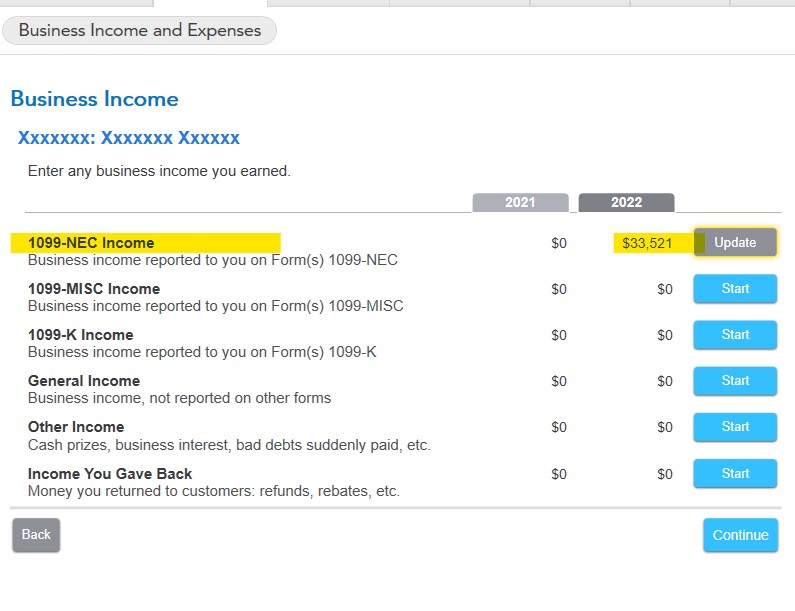Image resolution: width=795 pixels, height=611 pixels.
Task: Click Update for 1099-NEC Income
Action: pyautogui.click(x=735, y=242)
